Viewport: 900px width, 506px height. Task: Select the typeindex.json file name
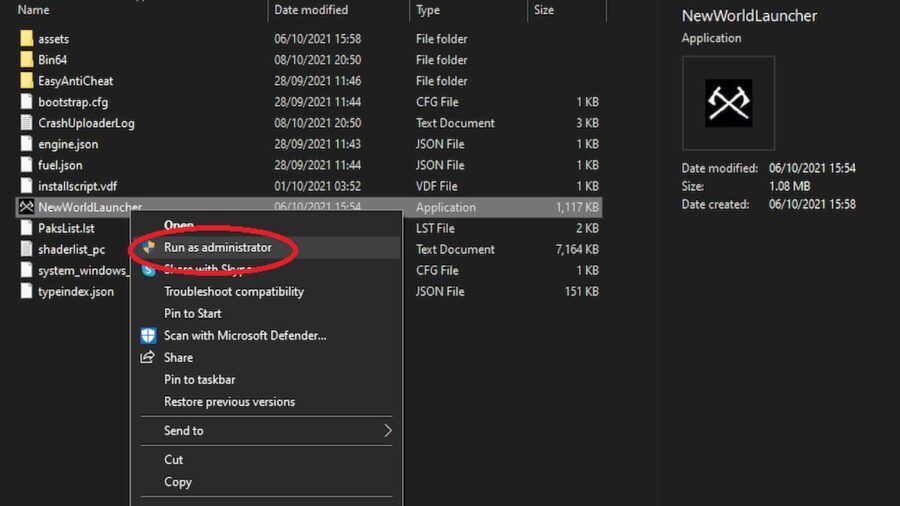tap(76, 291)
